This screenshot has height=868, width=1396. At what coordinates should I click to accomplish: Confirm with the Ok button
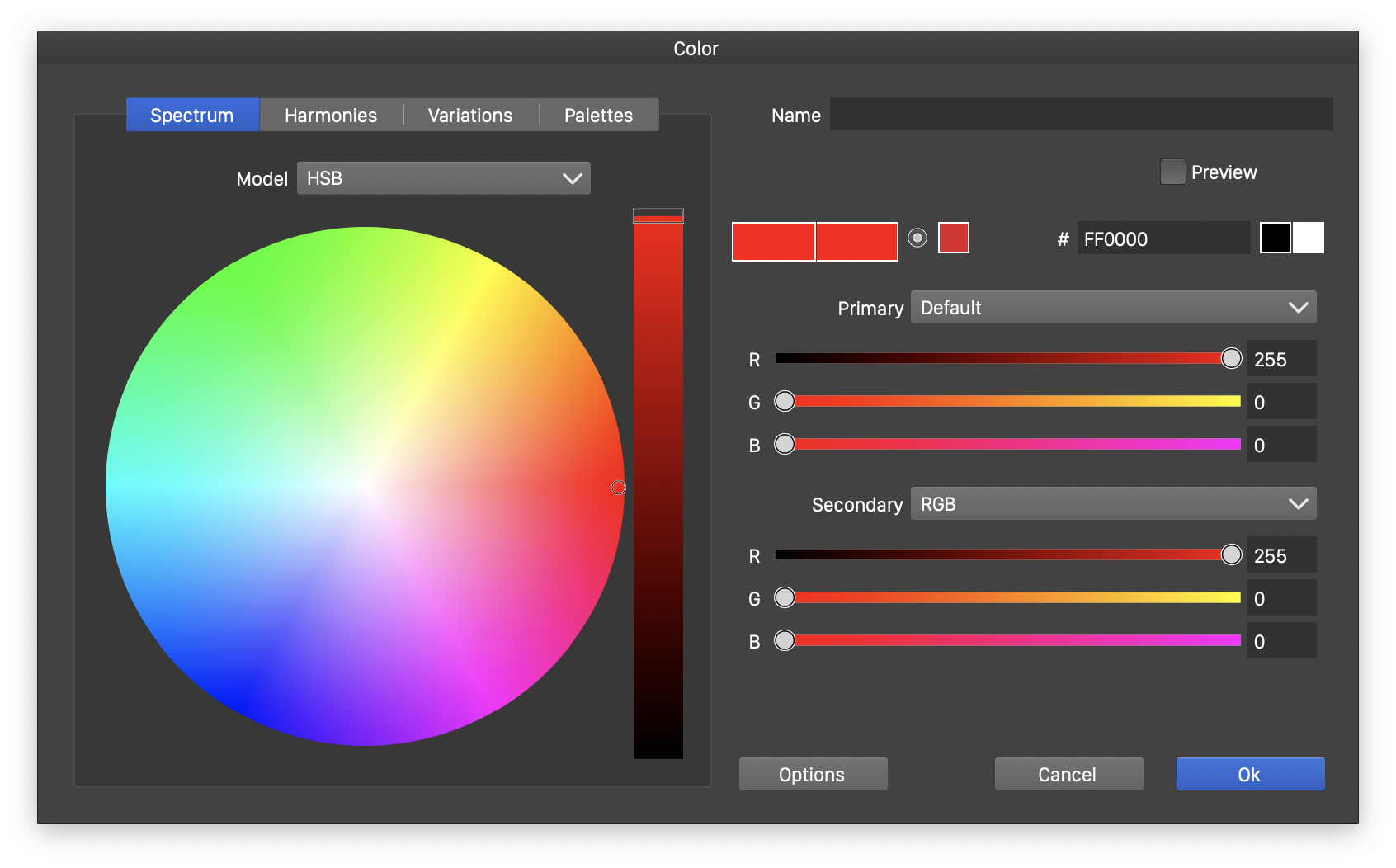point(1250,774)
